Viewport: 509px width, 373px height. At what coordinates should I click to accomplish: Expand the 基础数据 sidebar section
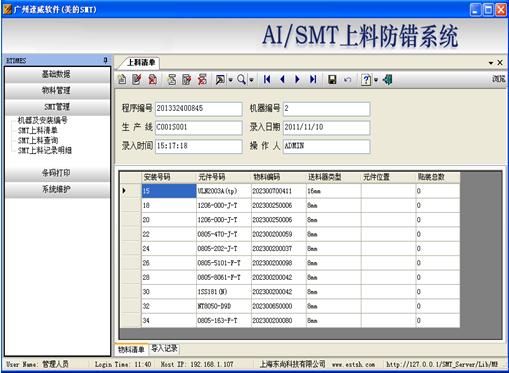pyautogui.click(x=57, y=74)
